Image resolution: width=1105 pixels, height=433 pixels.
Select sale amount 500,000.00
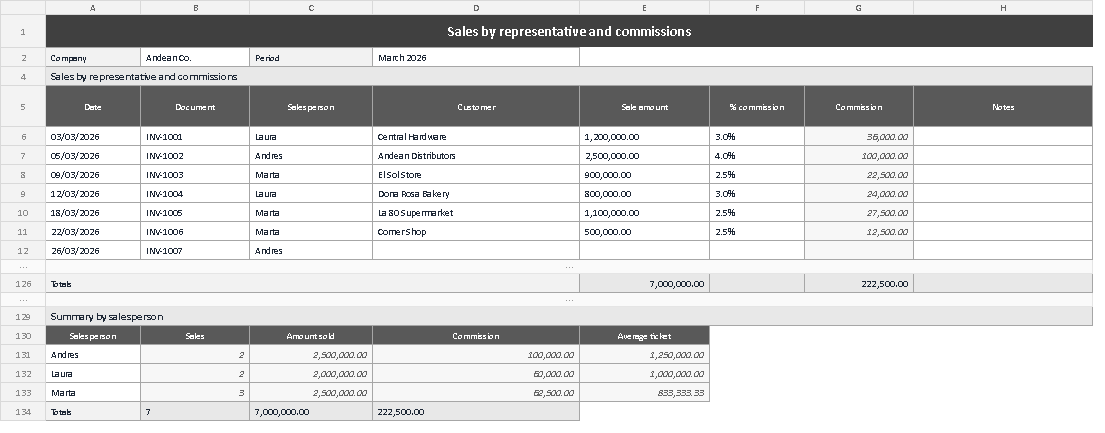click(x=644, y=232)
